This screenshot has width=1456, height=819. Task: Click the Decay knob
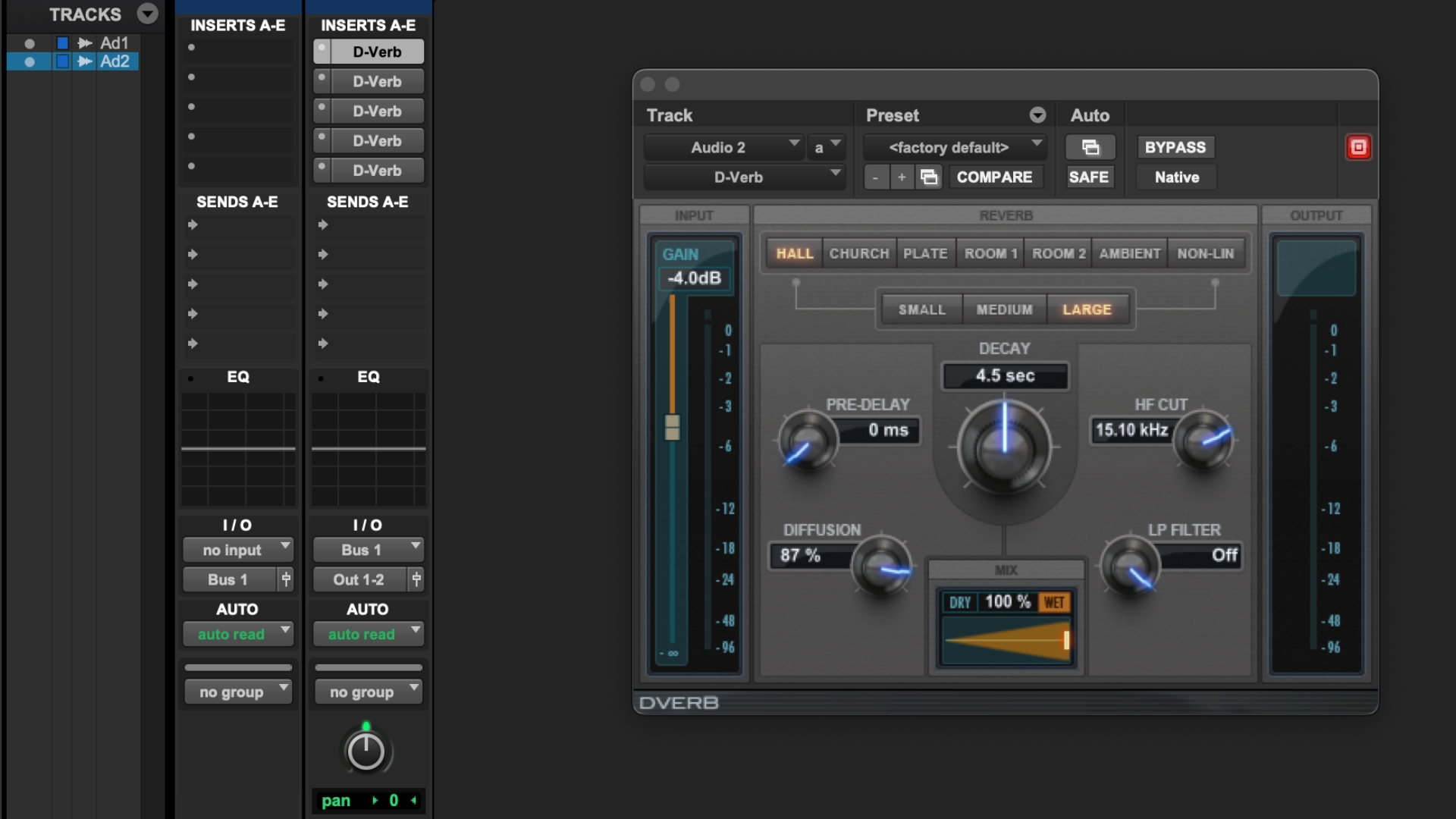click(1004, 447)
